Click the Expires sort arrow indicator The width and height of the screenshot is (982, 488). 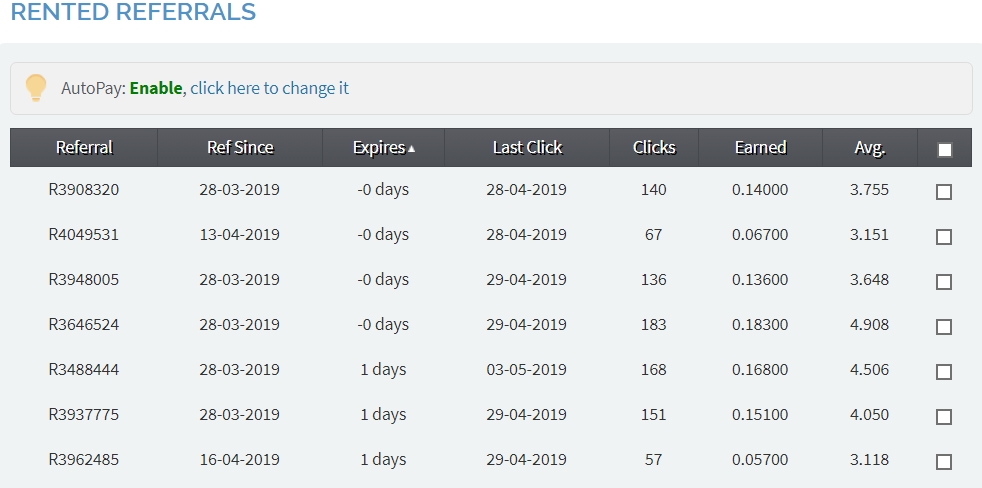point(411,149)
